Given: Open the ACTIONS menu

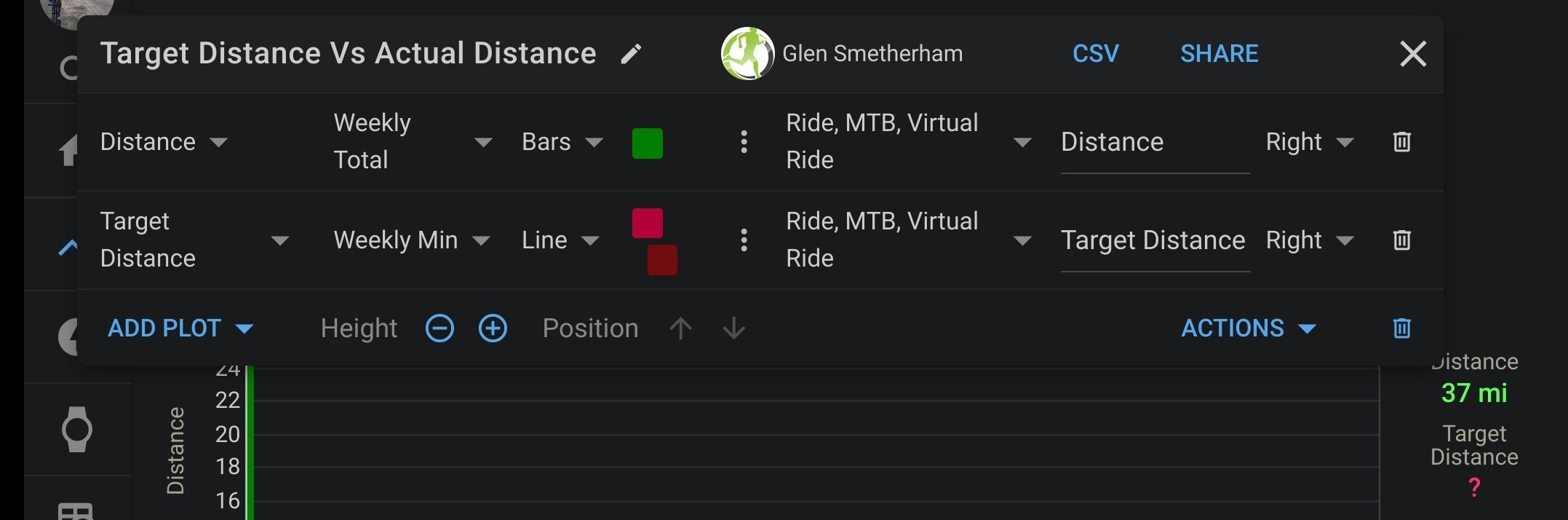Looking at the screenshot, I should (1249, 328).
